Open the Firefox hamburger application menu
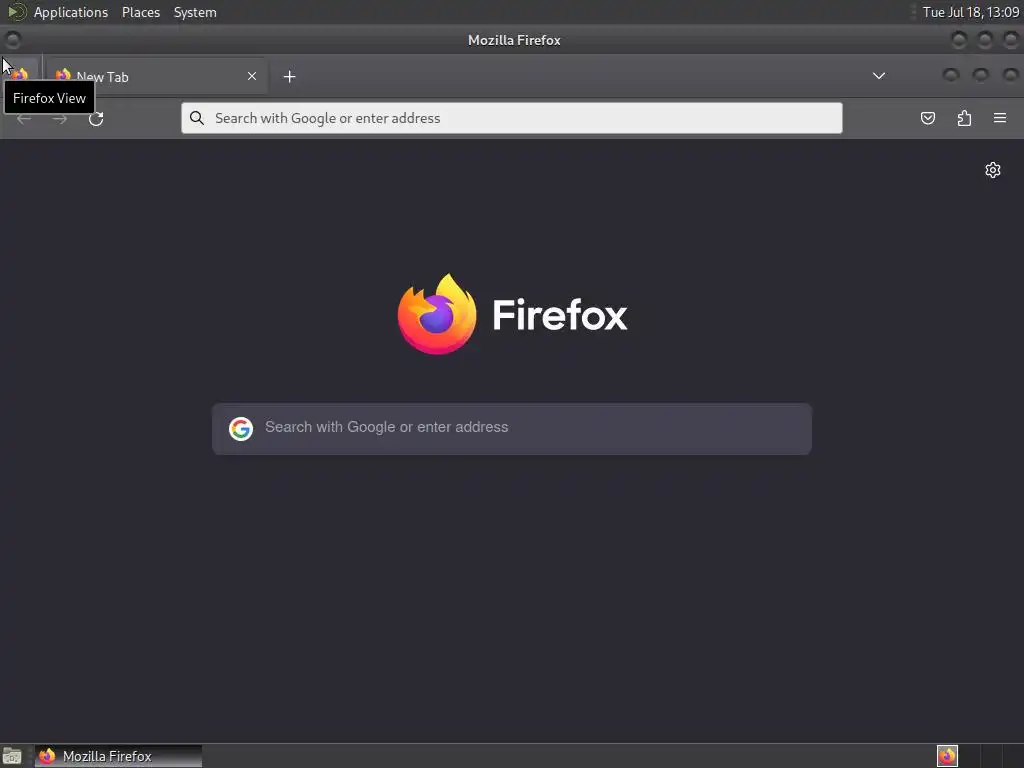This screenshot has height=768, width=1024. 1000,118
